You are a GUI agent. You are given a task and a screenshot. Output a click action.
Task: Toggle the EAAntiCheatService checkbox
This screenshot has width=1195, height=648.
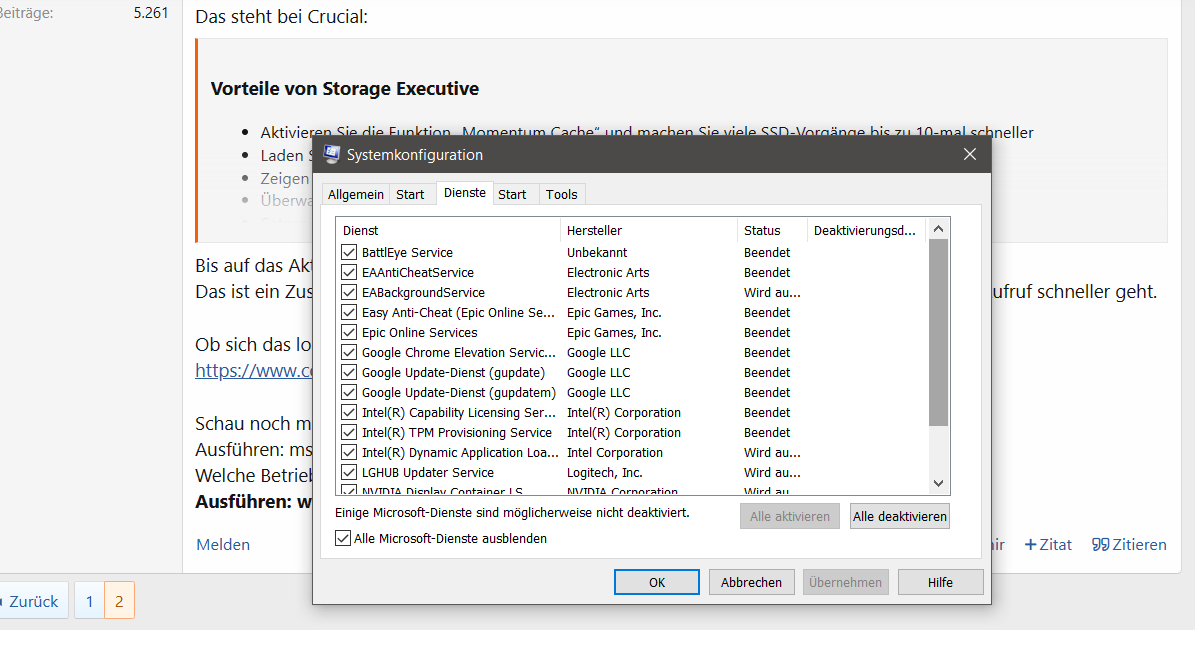click(x=349, y=272)
